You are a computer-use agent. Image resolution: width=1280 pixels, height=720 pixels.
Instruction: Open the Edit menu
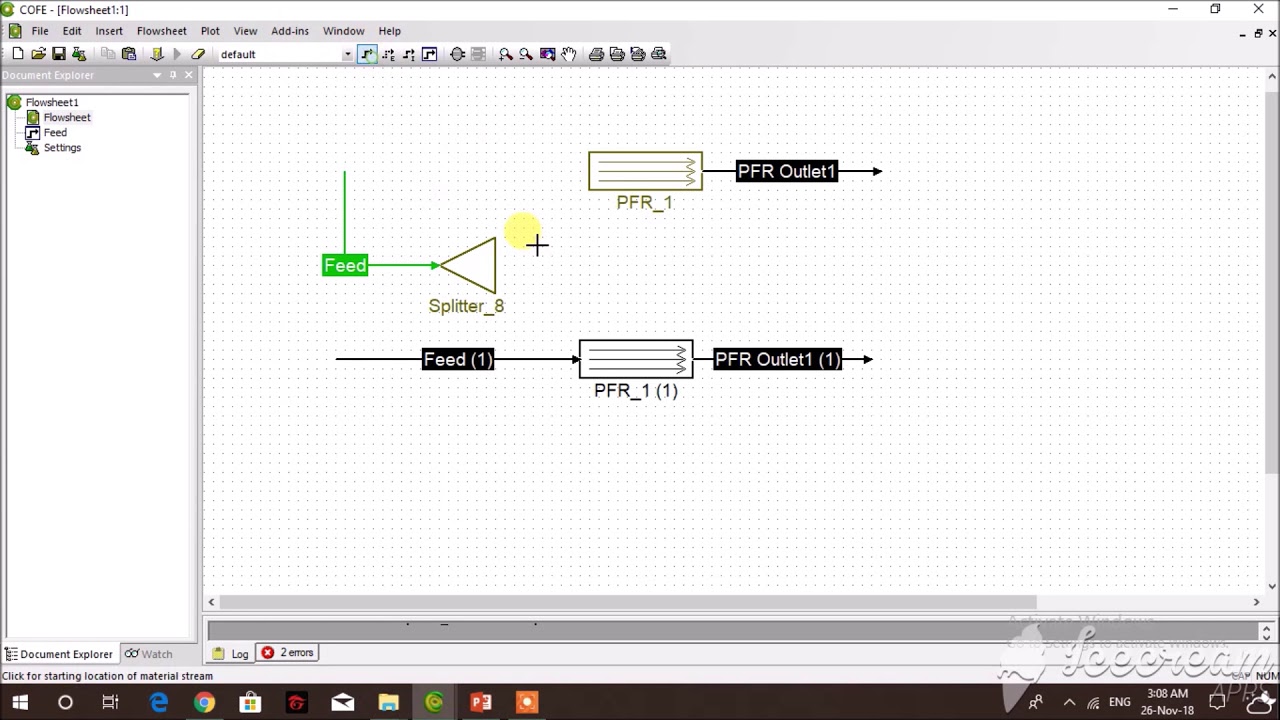pyautogui.click(x=72, y=31)
